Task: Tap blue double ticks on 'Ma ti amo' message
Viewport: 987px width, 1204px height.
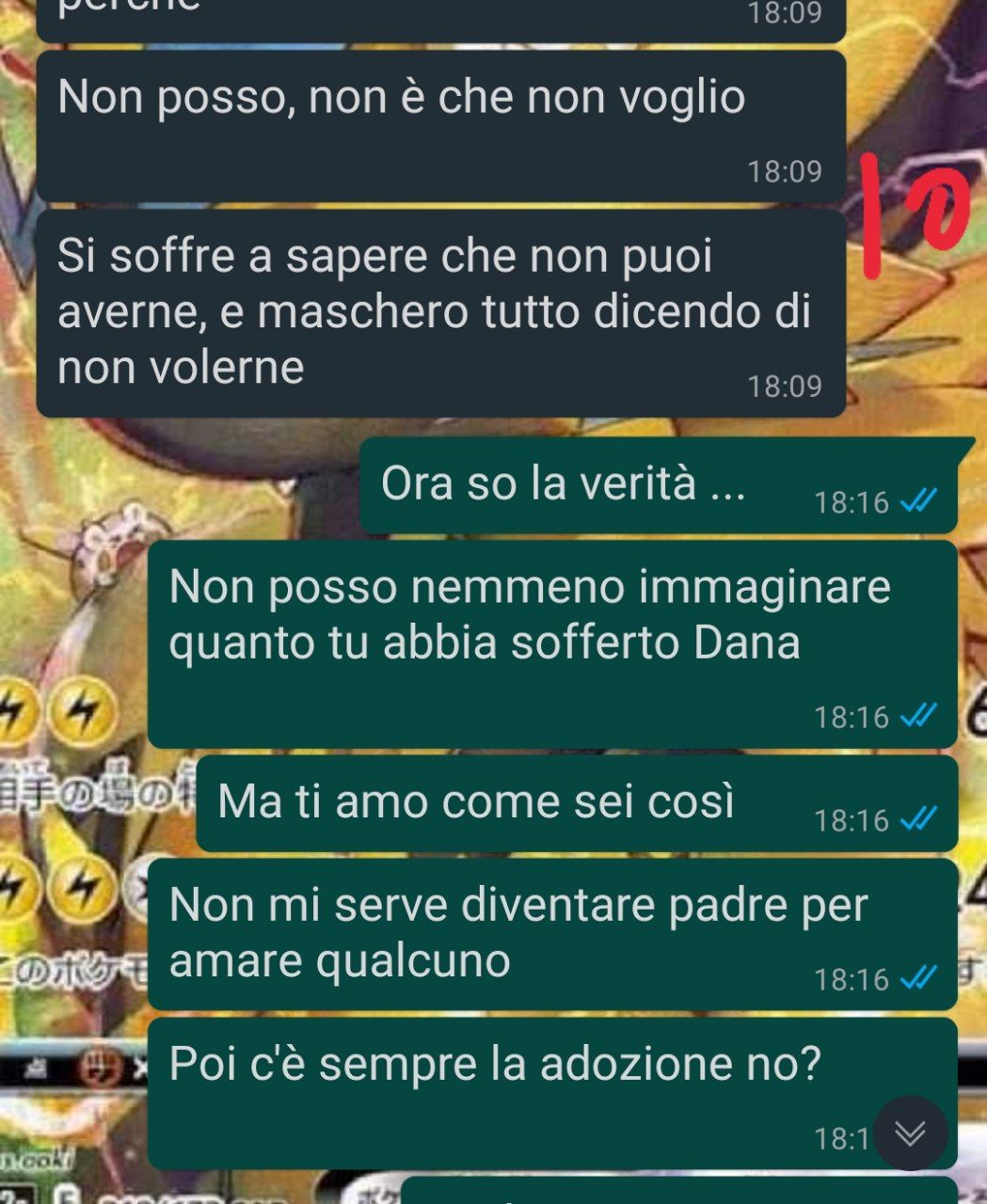Action: 918,819
